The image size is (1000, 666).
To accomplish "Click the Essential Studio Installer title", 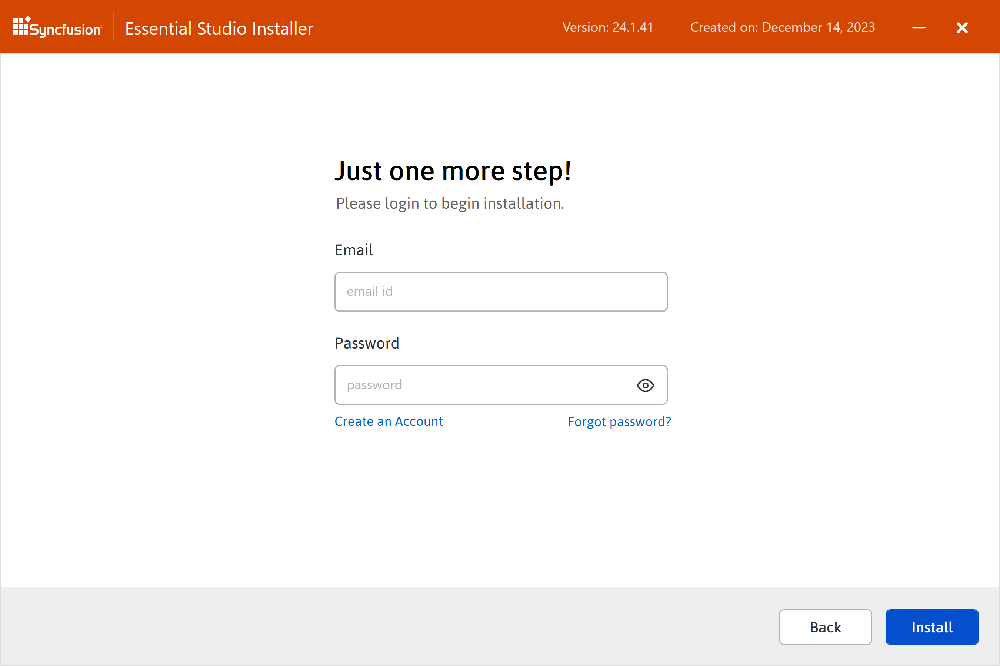I will pyautogui.click(x=218, y=28).
